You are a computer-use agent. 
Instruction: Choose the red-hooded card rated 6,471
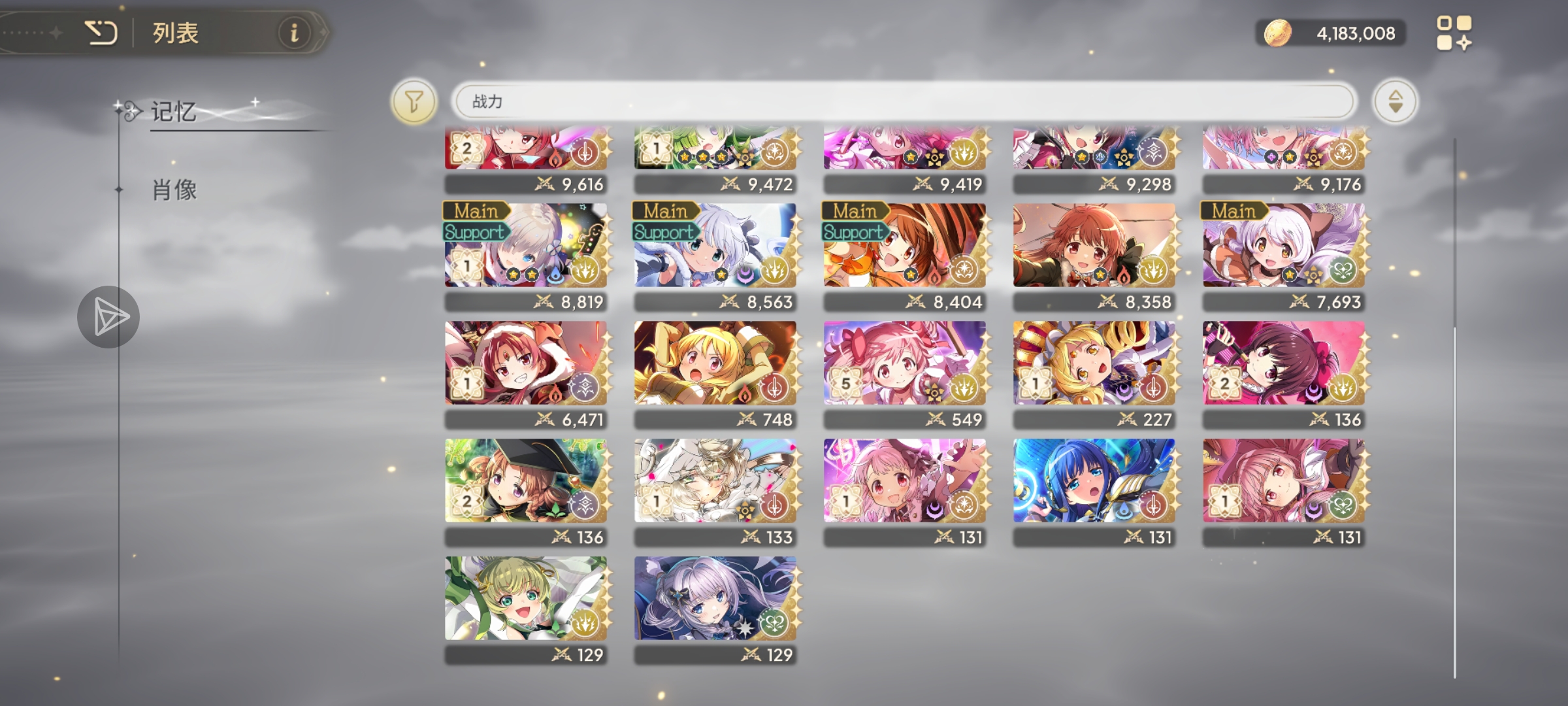pyautogui.click(x=526, y=375)
